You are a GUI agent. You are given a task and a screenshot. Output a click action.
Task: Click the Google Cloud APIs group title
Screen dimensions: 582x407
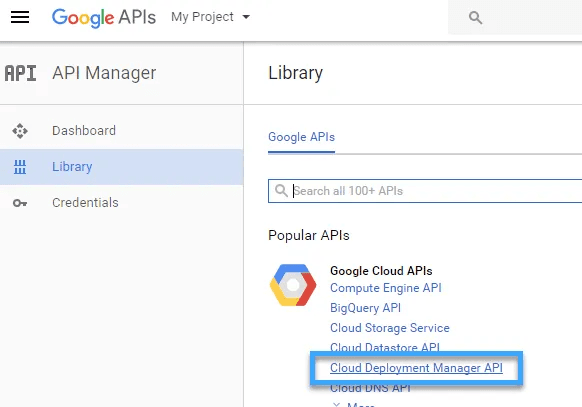point(381,271)
